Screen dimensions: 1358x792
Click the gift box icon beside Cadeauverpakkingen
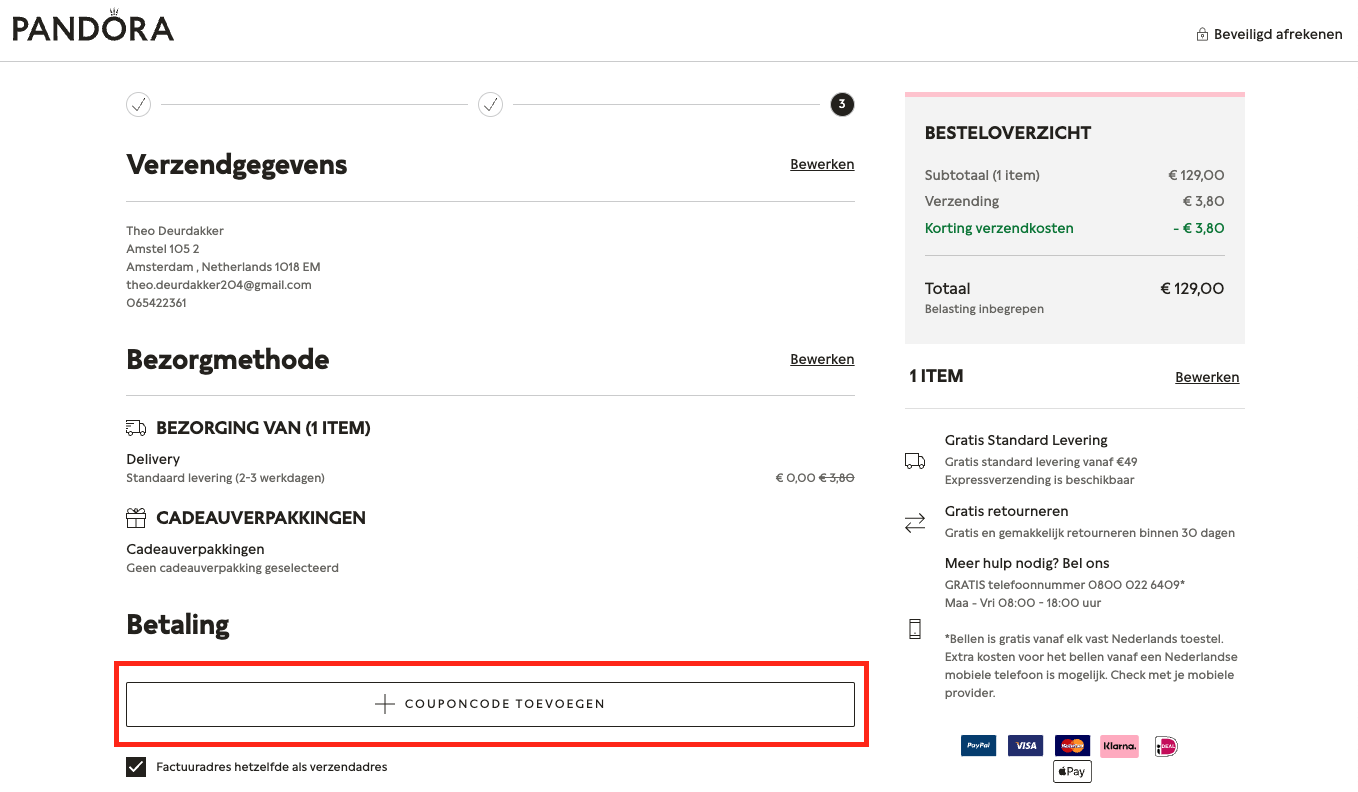tap(136, 518)
